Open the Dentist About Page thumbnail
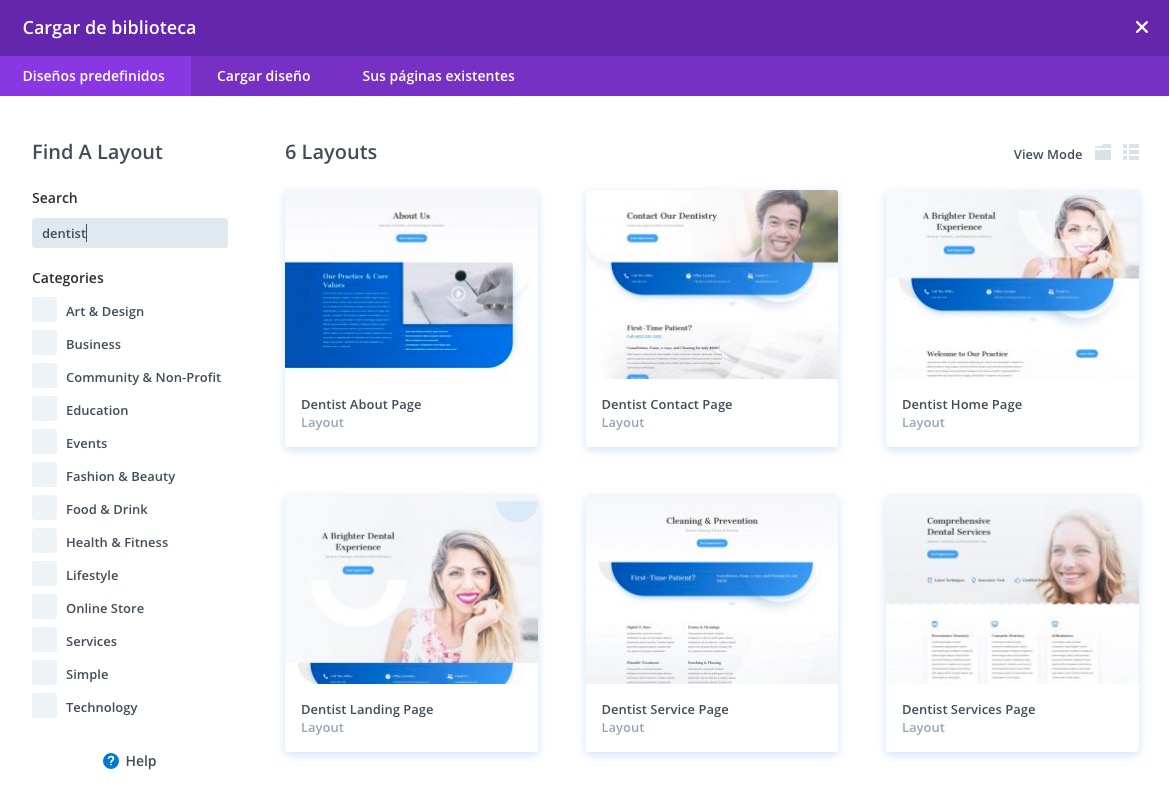1169x791 pixels. tap(411, 284)
